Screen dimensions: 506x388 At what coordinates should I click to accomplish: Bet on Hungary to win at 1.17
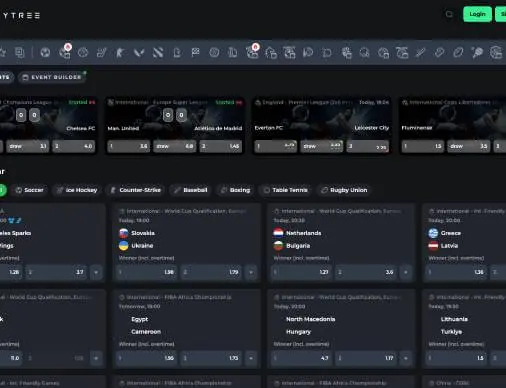[366, 358]
